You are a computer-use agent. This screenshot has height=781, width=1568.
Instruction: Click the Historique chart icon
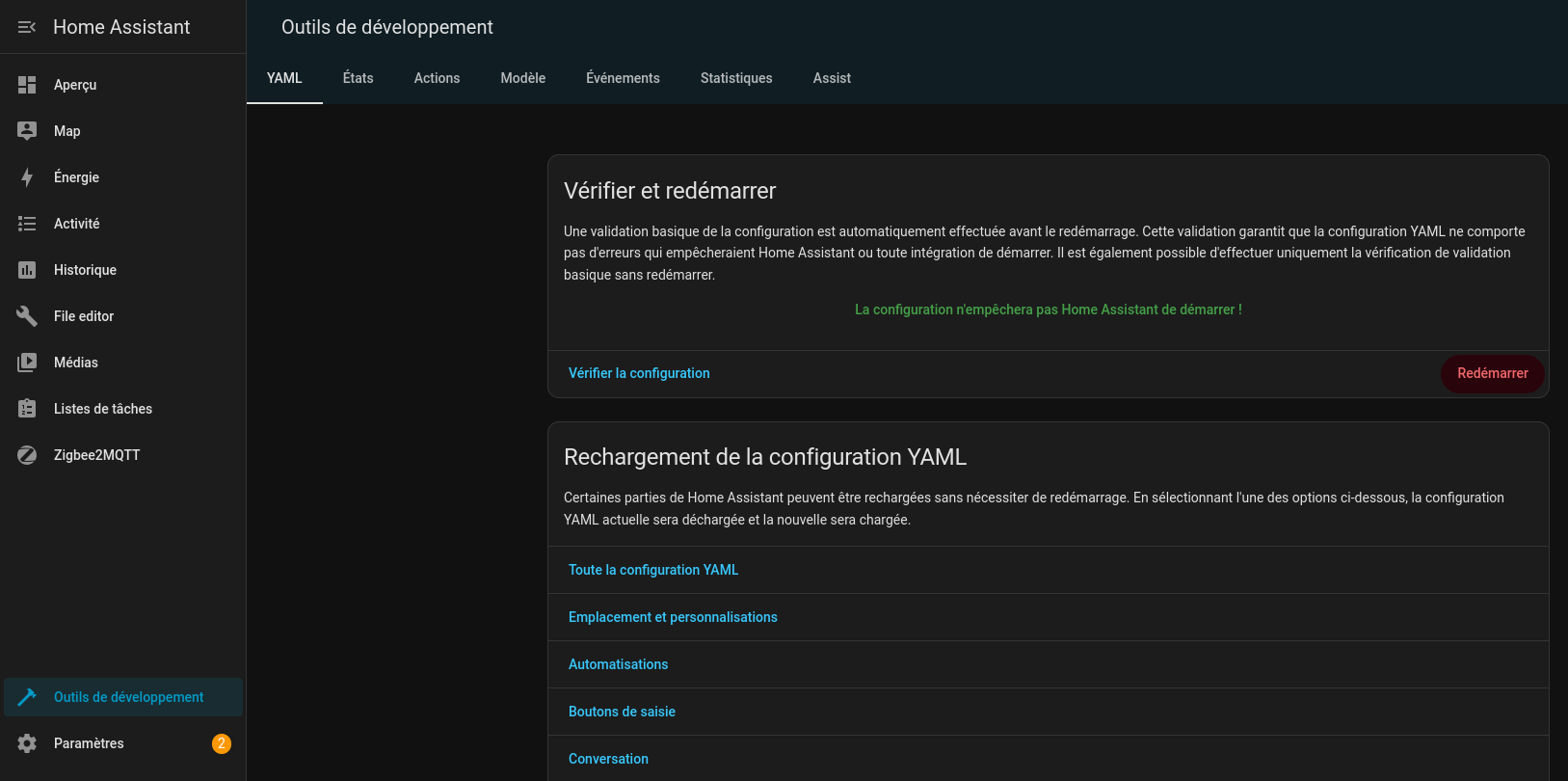point(27,270)
